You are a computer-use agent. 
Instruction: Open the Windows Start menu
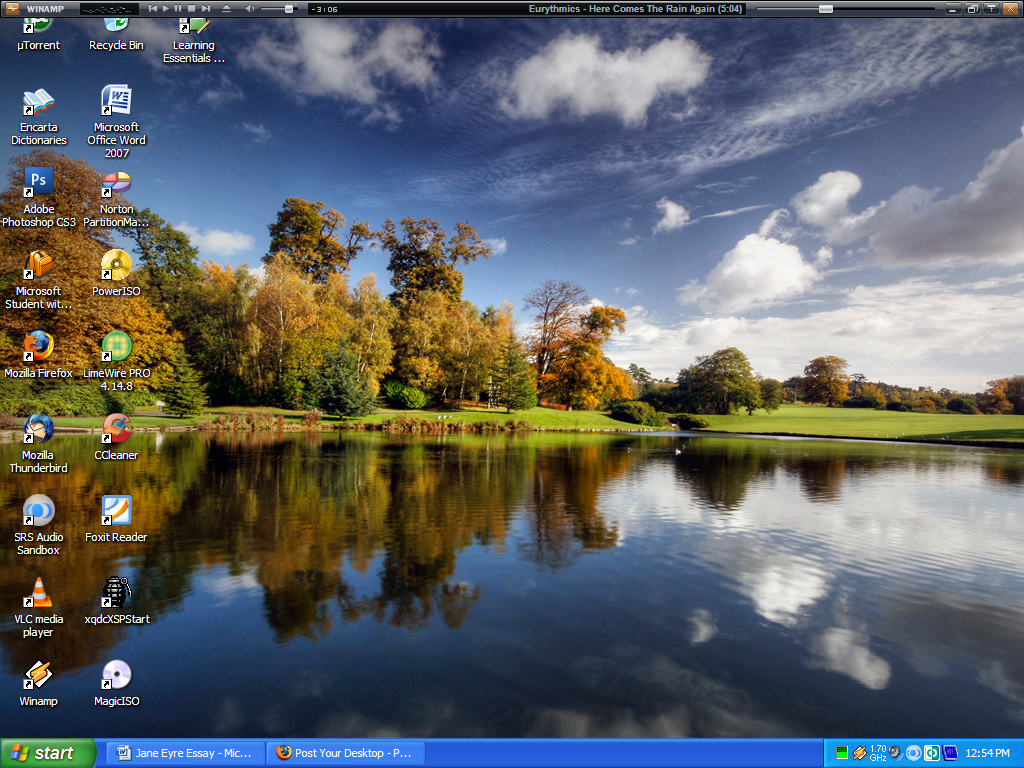(x=48, y=753)
